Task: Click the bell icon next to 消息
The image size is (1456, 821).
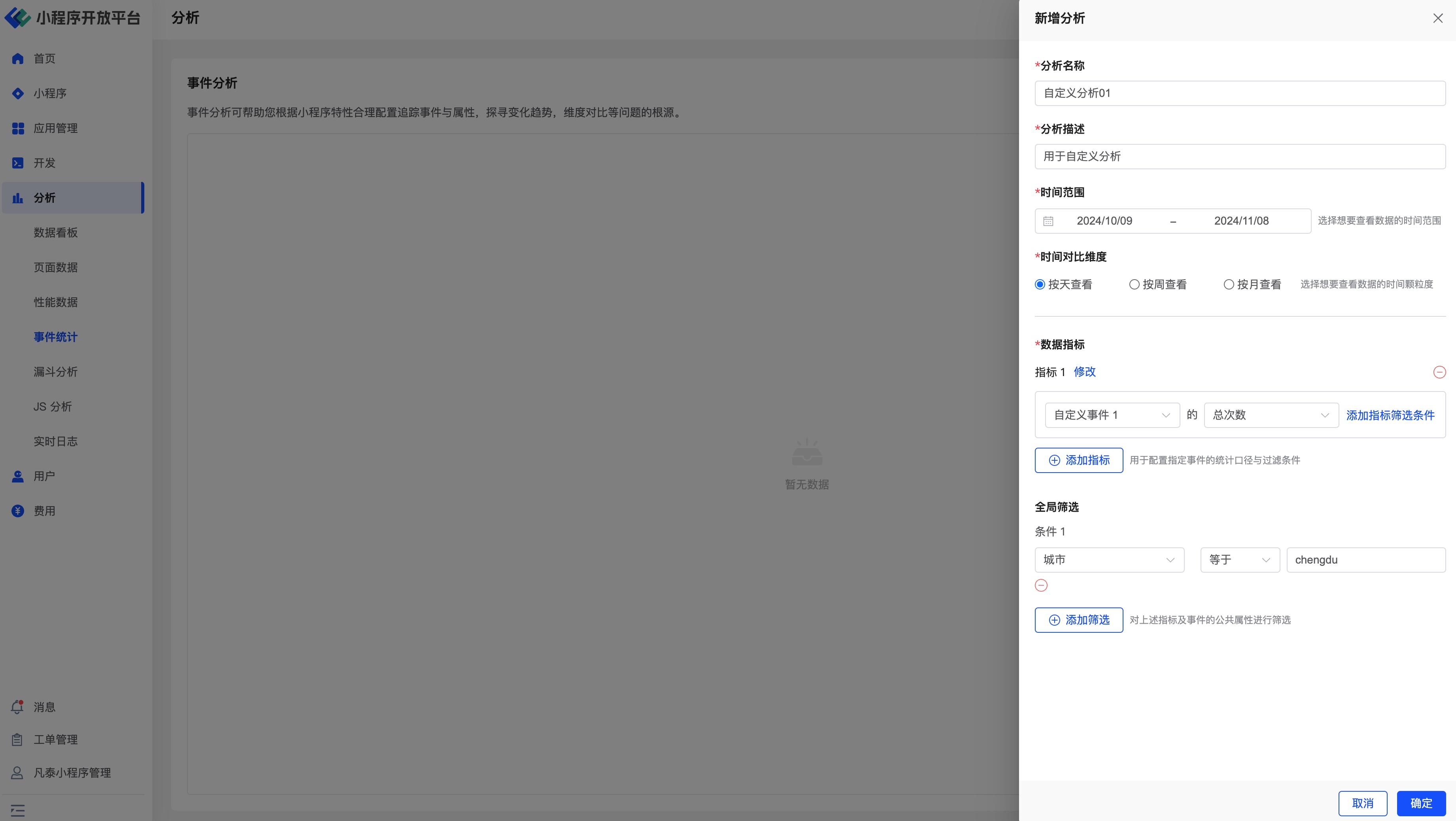Action: (x=17, y=707)
